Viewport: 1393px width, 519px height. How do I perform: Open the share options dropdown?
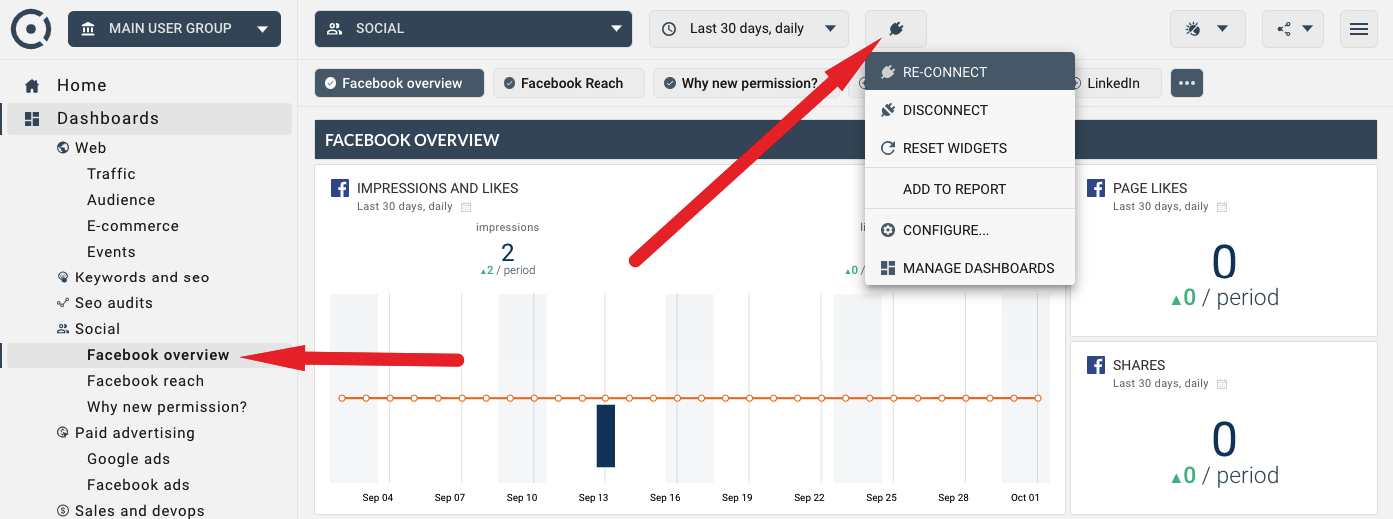(x=1293, y=29)
